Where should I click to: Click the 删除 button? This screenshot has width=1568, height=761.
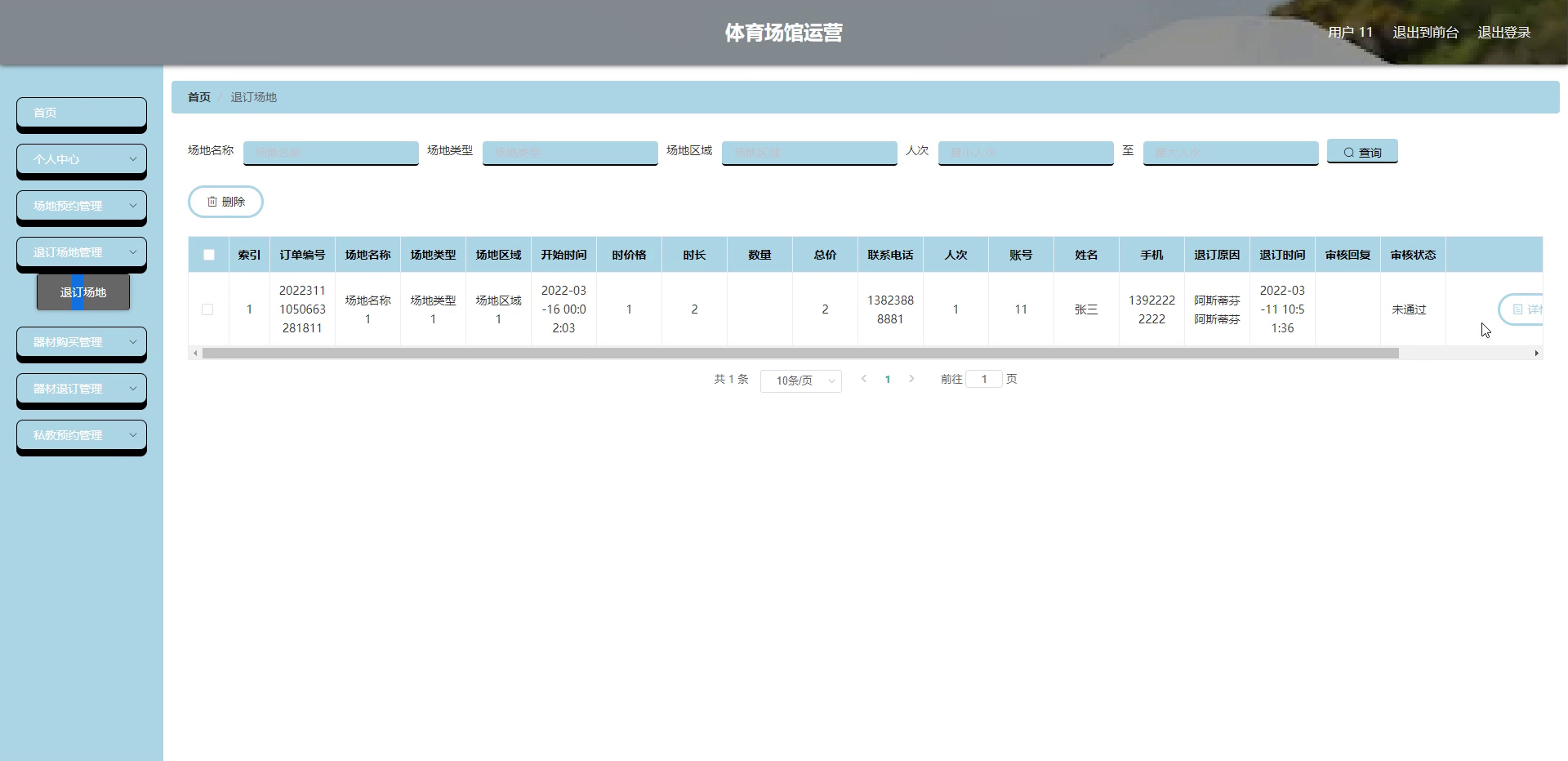pos(225,202)
